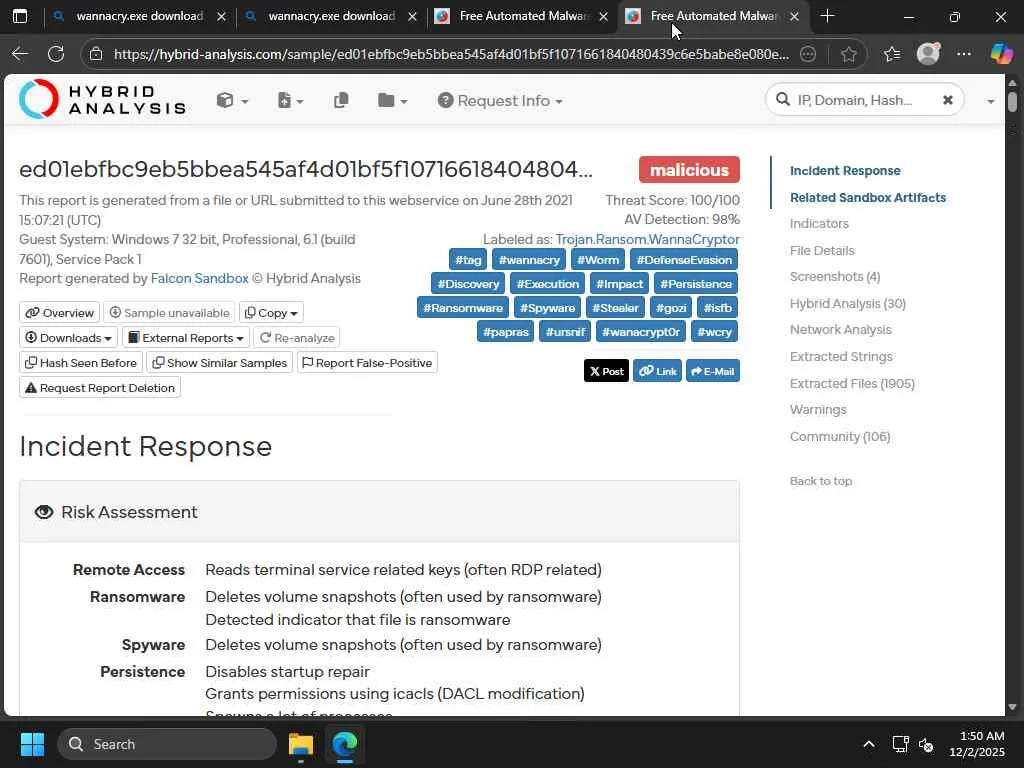Click Report False-Positive button
This screenshot has height=768, width=1024.
pyautogui.click(x=367, y=362)
